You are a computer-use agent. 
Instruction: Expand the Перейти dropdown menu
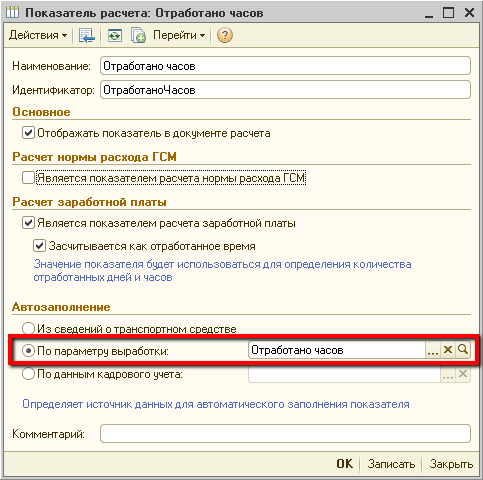coord(179,35)
